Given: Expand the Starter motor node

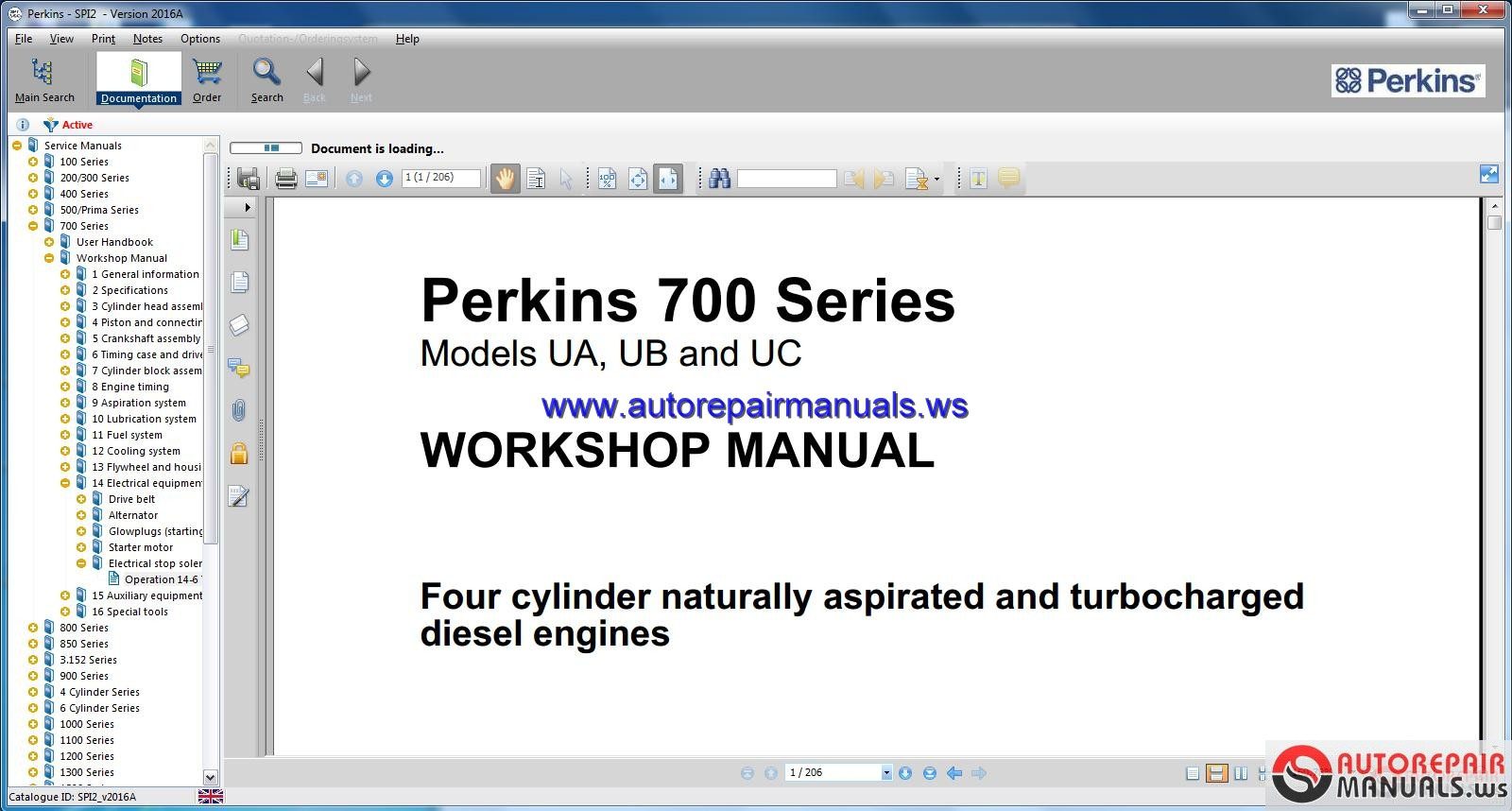Looking at the screenshot, I should (81, 547).
